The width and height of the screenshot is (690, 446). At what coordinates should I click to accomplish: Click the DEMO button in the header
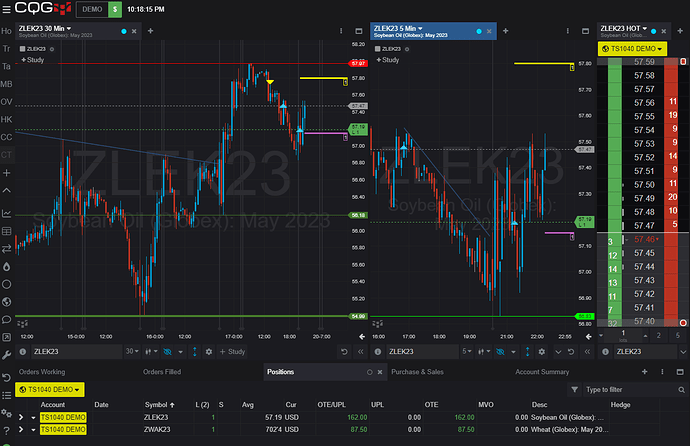click(89, 8)
